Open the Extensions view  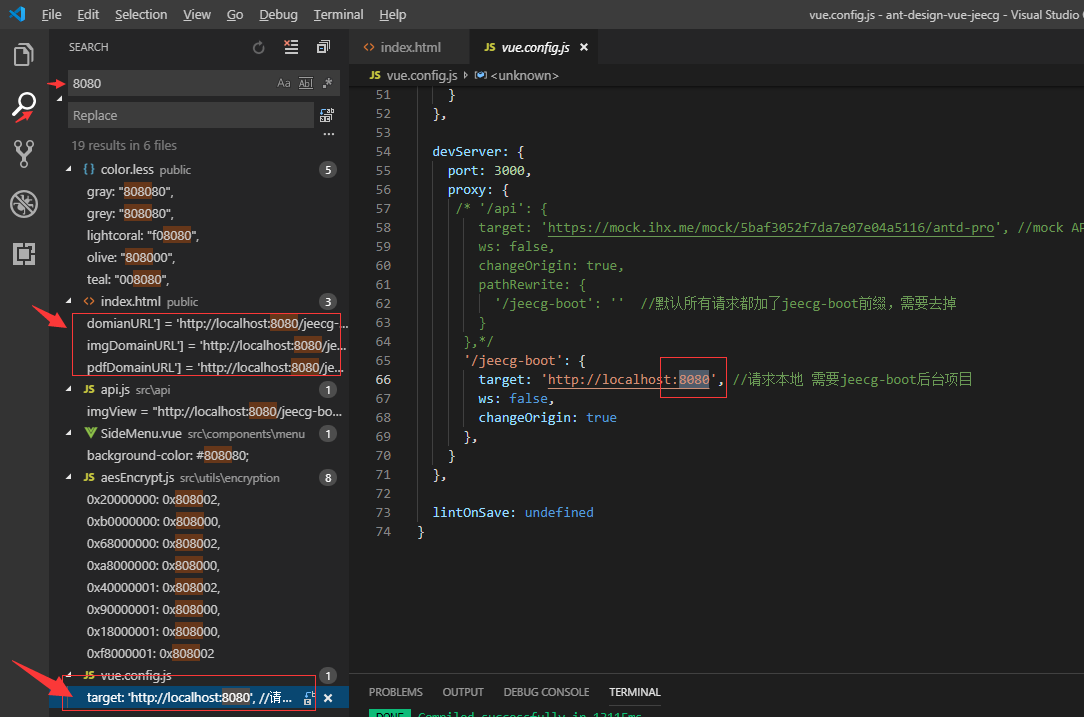[x=24, y=254]
